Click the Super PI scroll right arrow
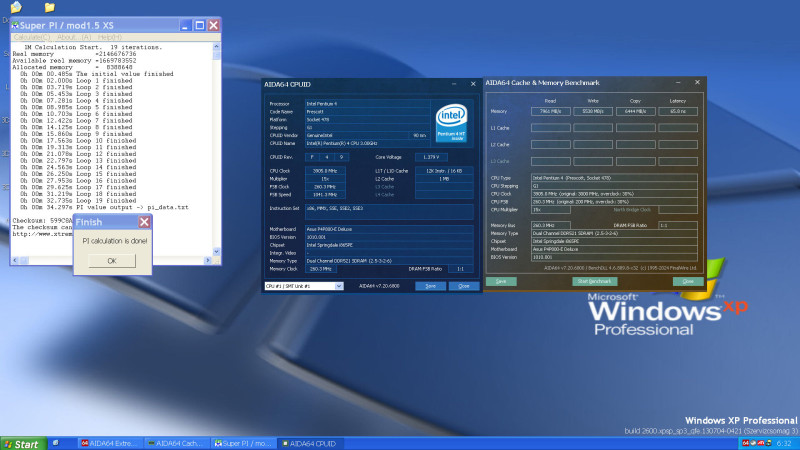Viewport: 800px width, 450px height. click(208, 260)
